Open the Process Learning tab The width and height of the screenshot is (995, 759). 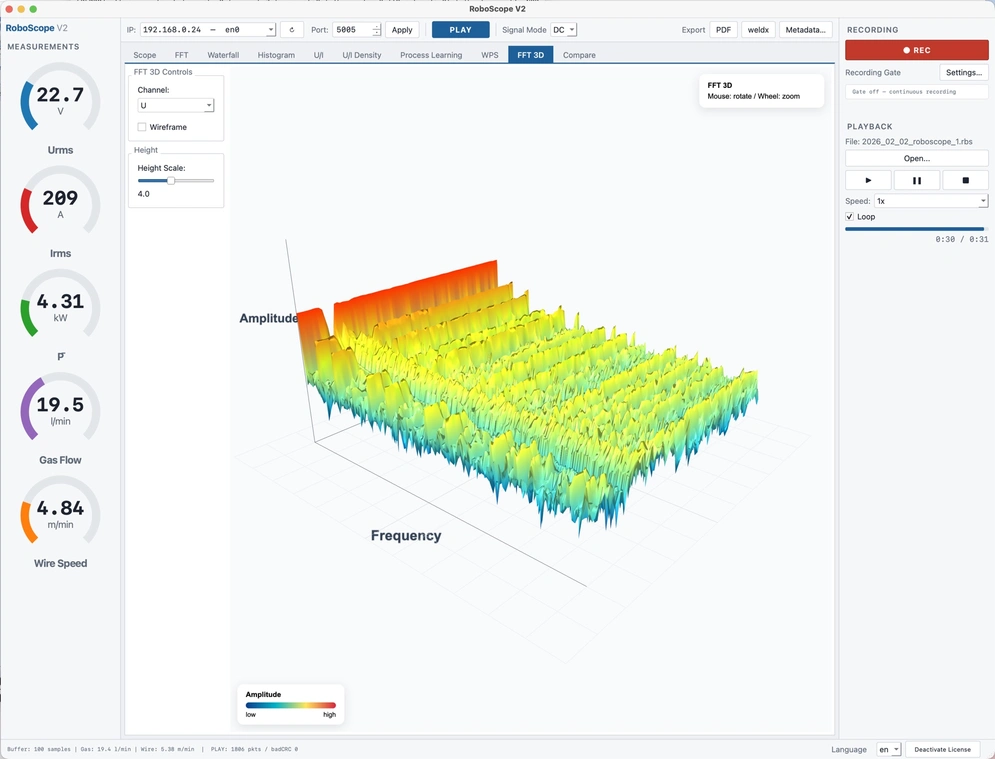click(x=431, y=55)
